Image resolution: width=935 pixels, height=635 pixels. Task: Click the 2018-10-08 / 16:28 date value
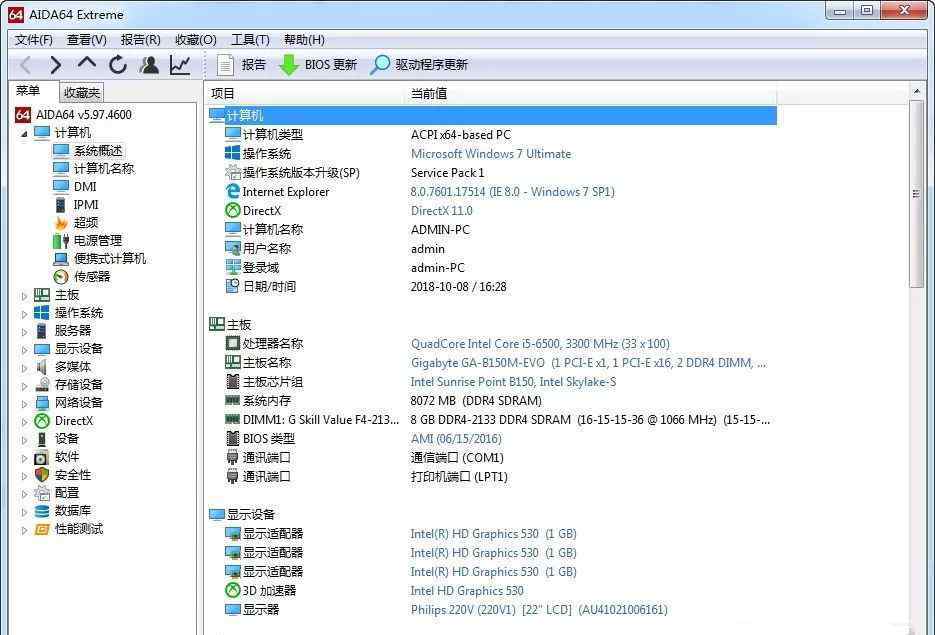coord(459,286)
